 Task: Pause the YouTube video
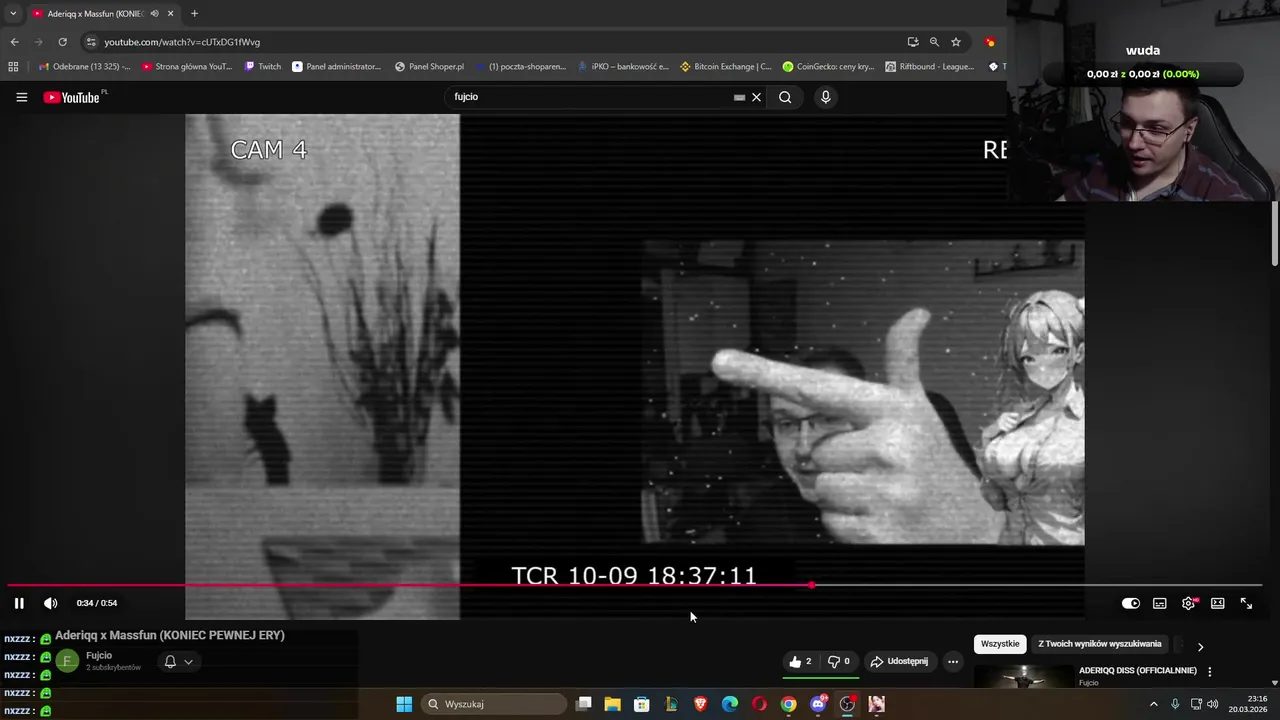pos(19,603)
